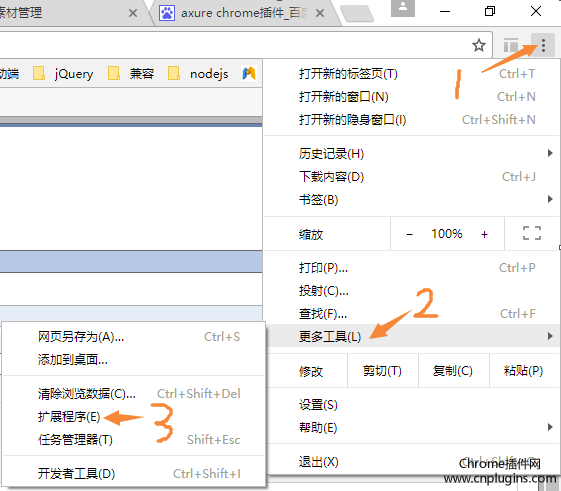Click the 粘贴(P) button
The image size is (561, 491).
click(x=523, y=371)
